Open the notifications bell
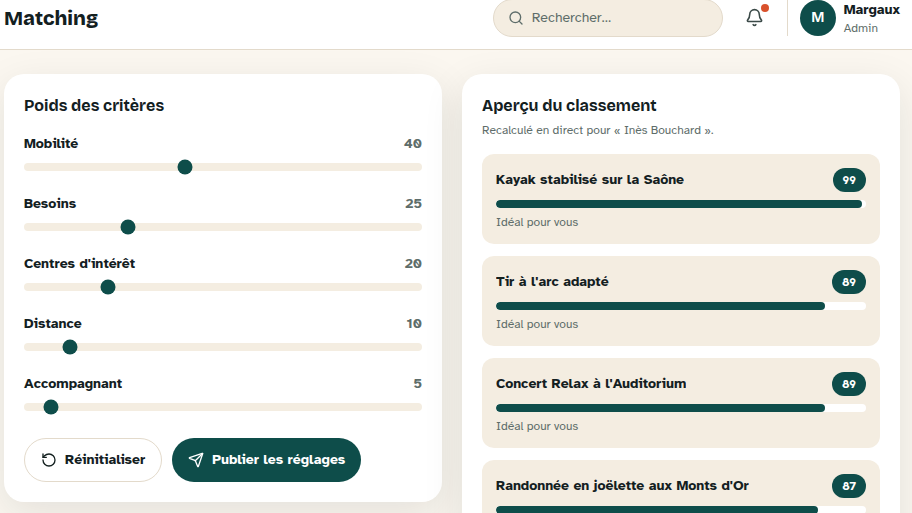Viewport: 912px width, 513px height. 754,17
